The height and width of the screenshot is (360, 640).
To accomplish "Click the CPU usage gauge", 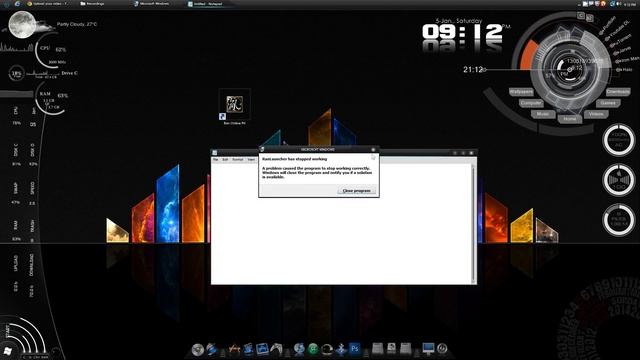I will [x=51, y=51].
